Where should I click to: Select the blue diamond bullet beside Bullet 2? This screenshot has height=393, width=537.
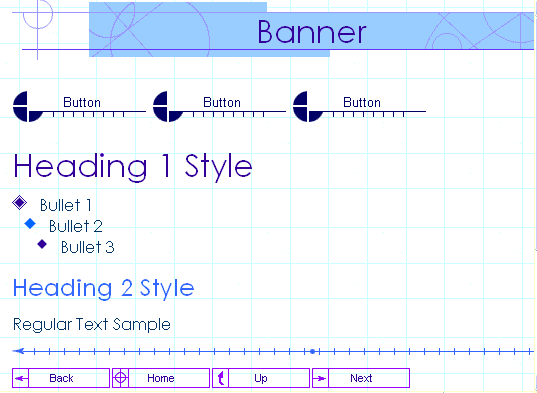tap(30, 224)
